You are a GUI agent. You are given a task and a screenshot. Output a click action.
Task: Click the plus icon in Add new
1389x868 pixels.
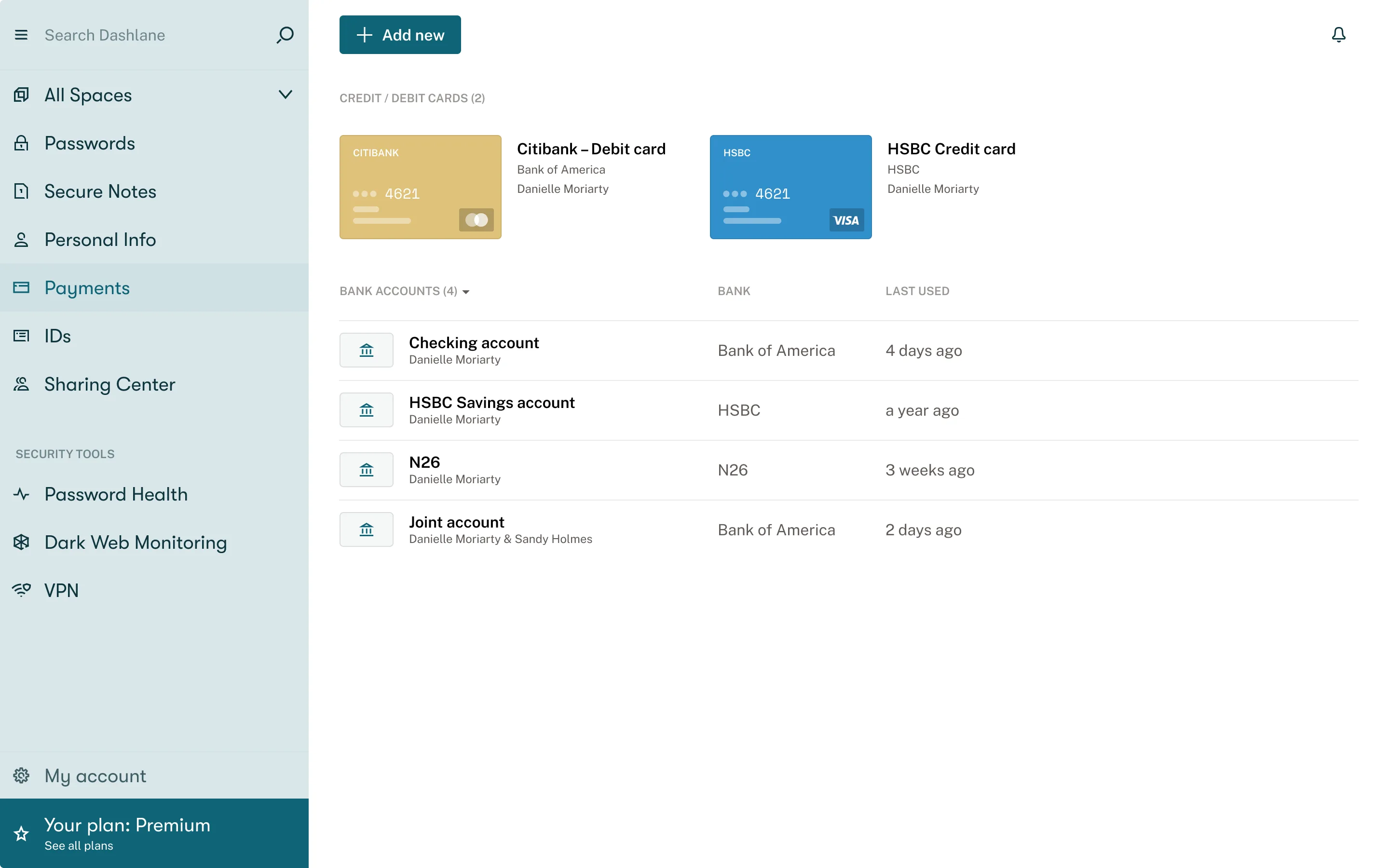coord(365,35)
